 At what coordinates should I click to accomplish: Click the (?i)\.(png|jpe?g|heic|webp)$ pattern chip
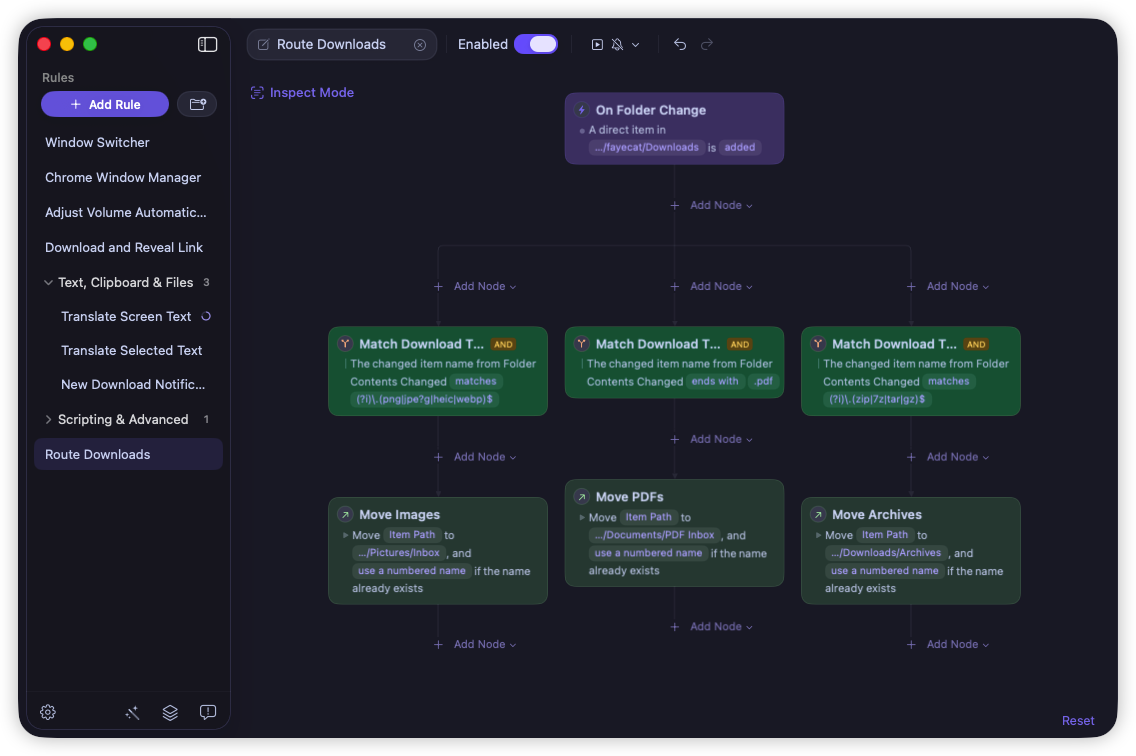click(x=425, y=399)
